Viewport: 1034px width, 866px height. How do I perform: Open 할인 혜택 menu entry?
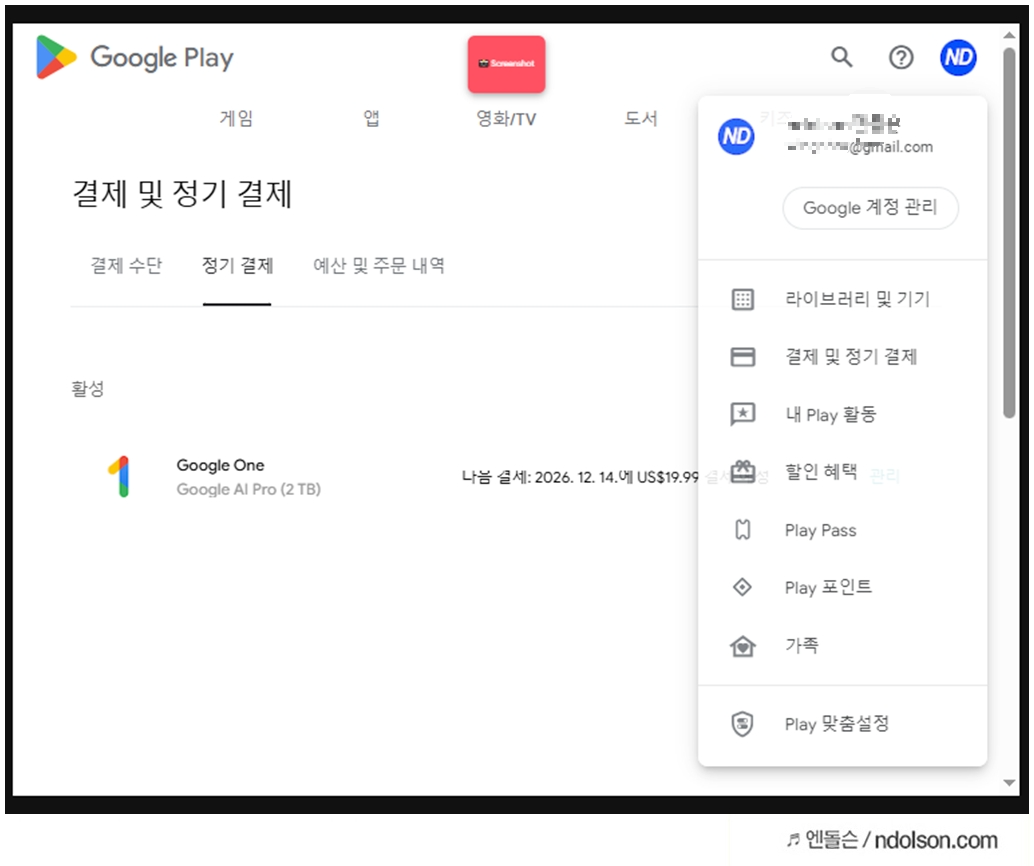(x=842, y=472)
